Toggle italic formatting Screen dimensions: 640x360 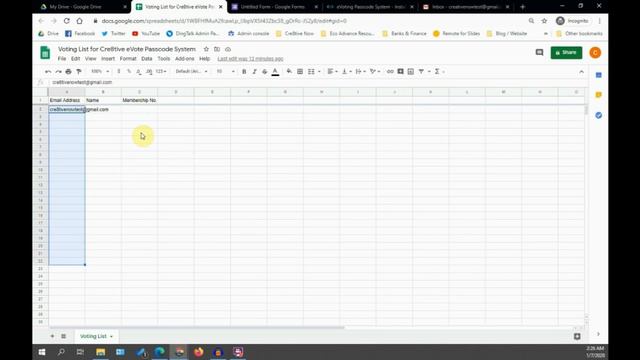tap(254, 71)
